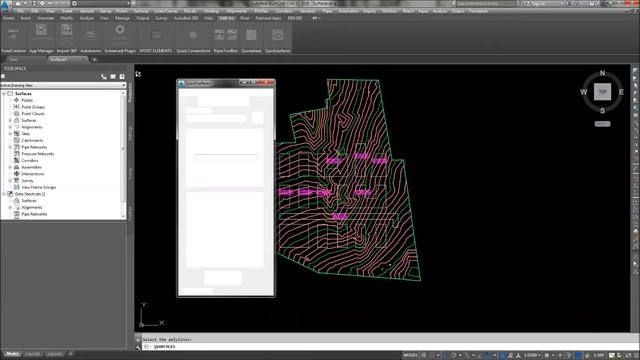Screen dimensions: 640x360
Task: Open the Insert ribbon tab
Action: coord(26,18)
